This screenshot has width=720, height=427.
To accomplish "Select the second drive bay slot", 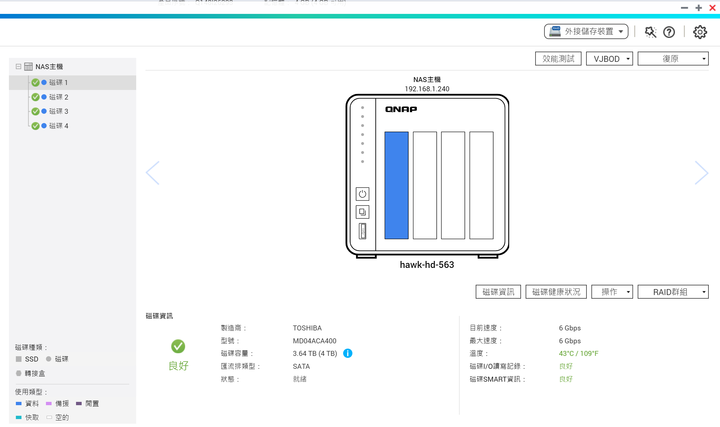I will [x=425, y=185].
